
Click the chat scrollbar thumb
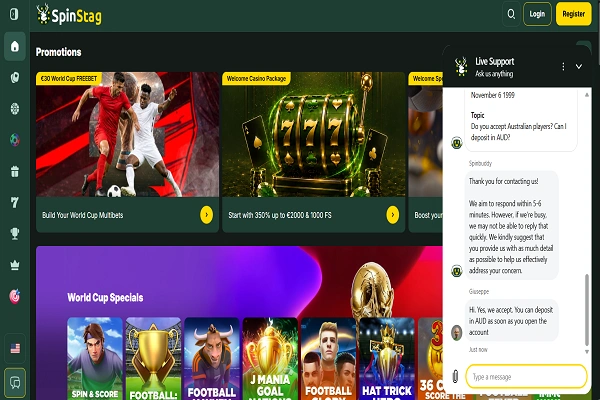click(587, 310)
